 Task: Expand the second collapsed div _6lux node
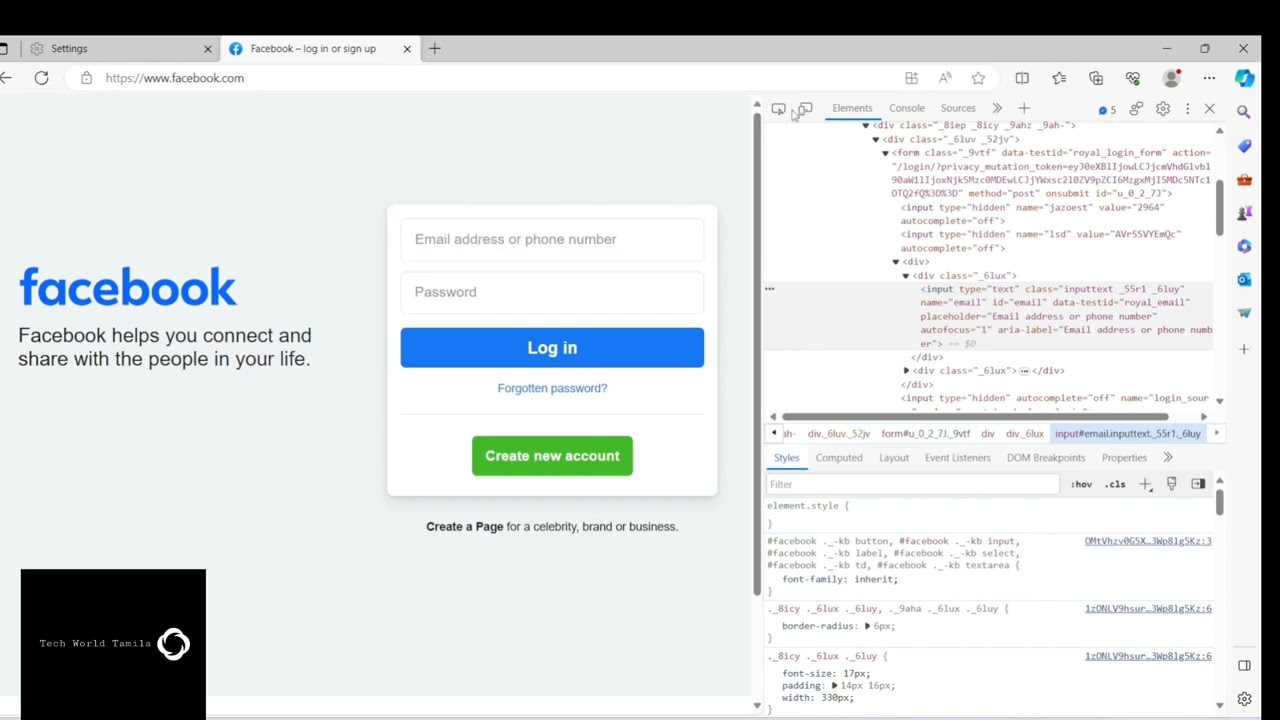(x=907, y=371)
